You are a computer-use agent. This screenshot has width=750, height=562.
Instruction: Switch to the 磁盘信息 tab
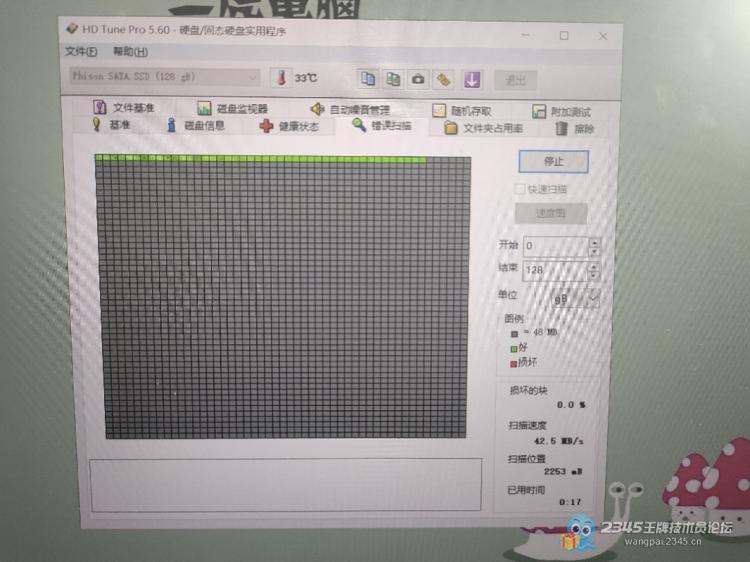pos(196,126)
